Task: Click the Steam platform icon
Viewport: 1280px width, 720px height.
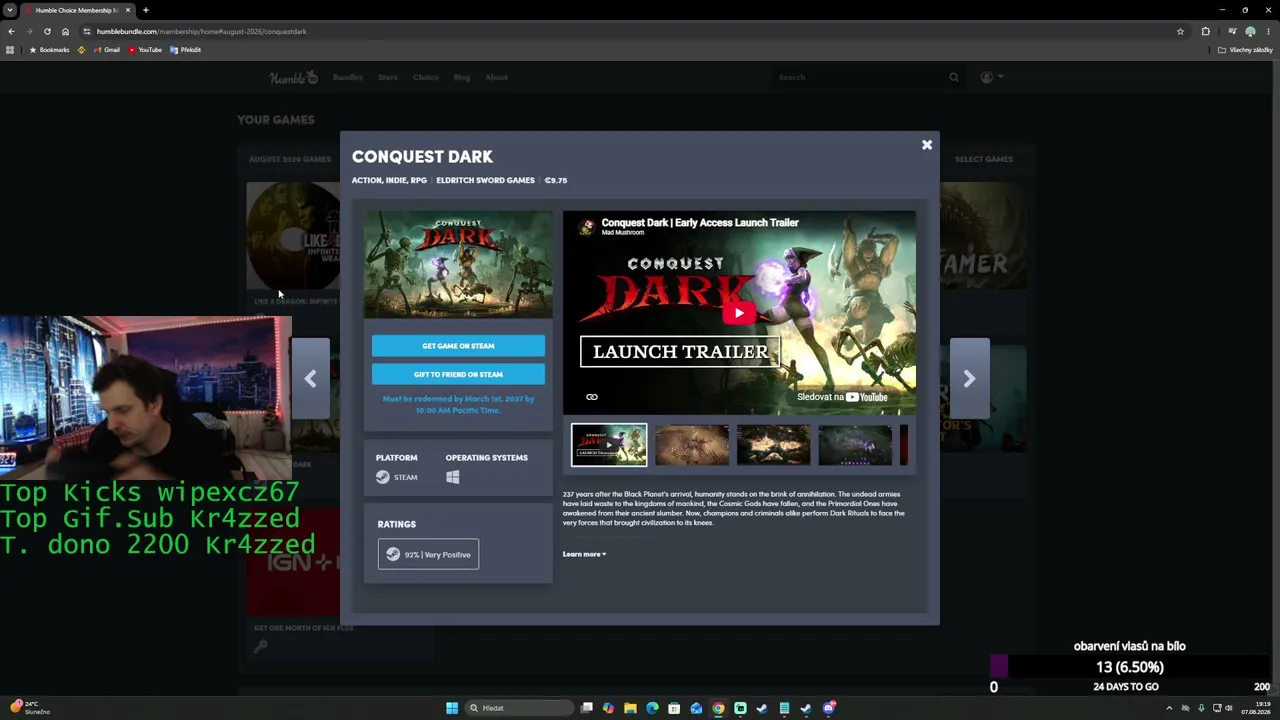Action: 383,477
